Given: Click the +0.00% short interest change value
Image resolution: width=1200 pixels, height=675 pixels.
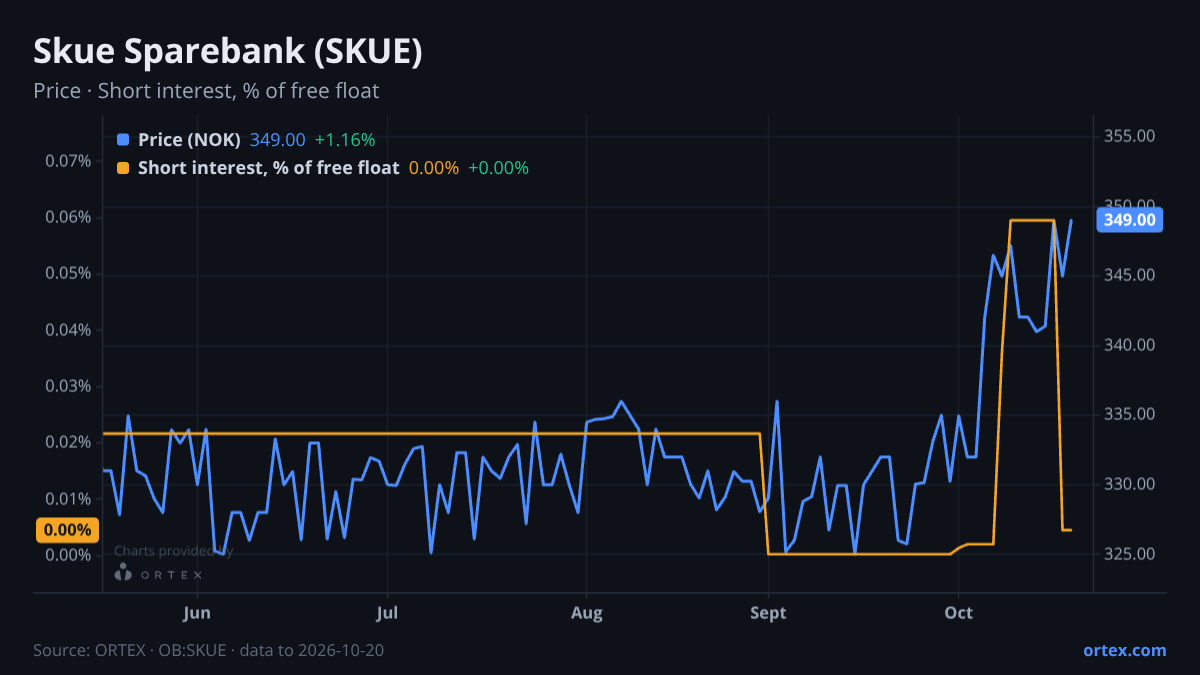Looking at the screenshot, I should (x=498, y=168).
